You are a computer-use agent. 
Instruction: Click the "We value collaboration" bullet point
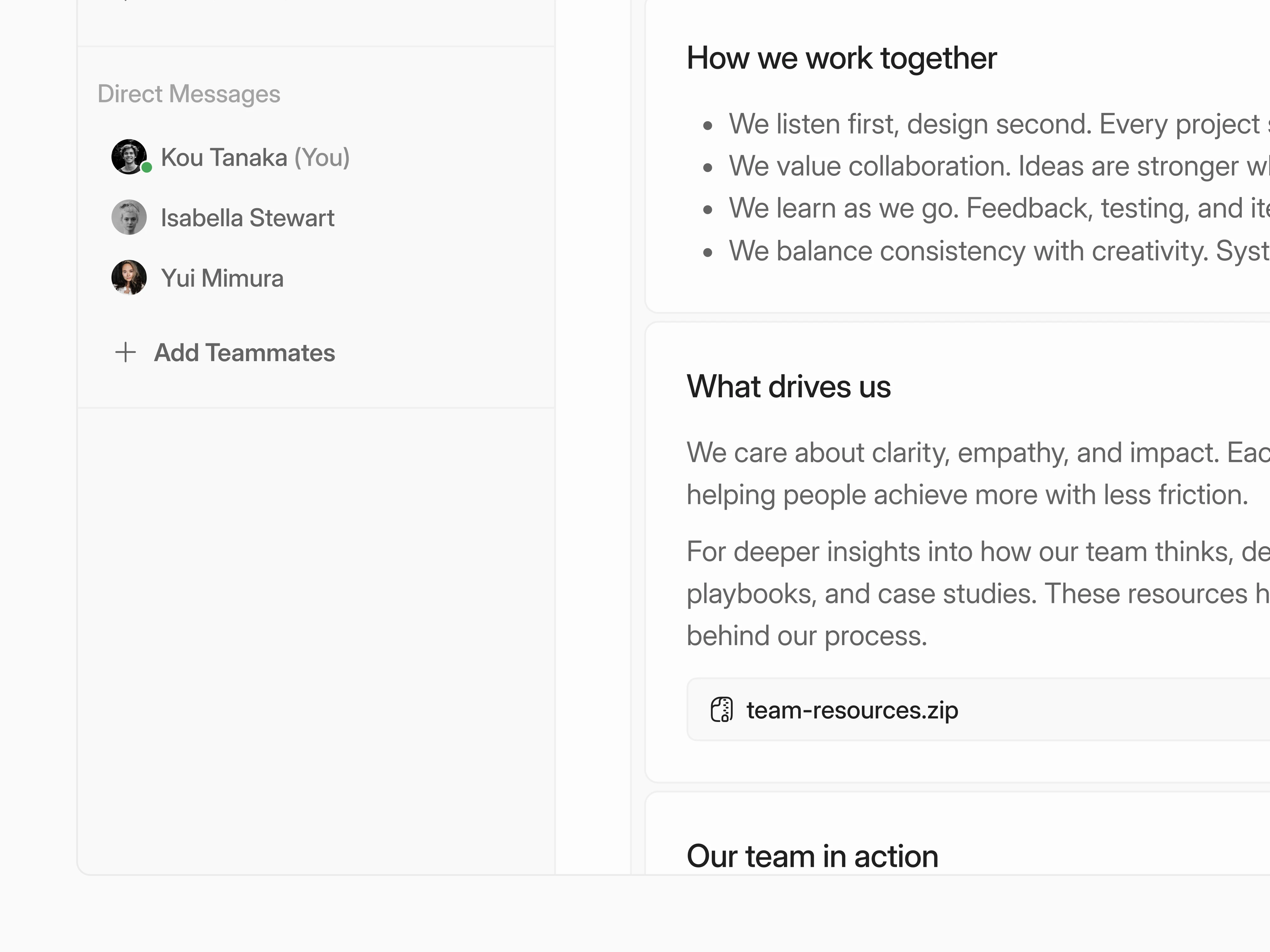993,166
